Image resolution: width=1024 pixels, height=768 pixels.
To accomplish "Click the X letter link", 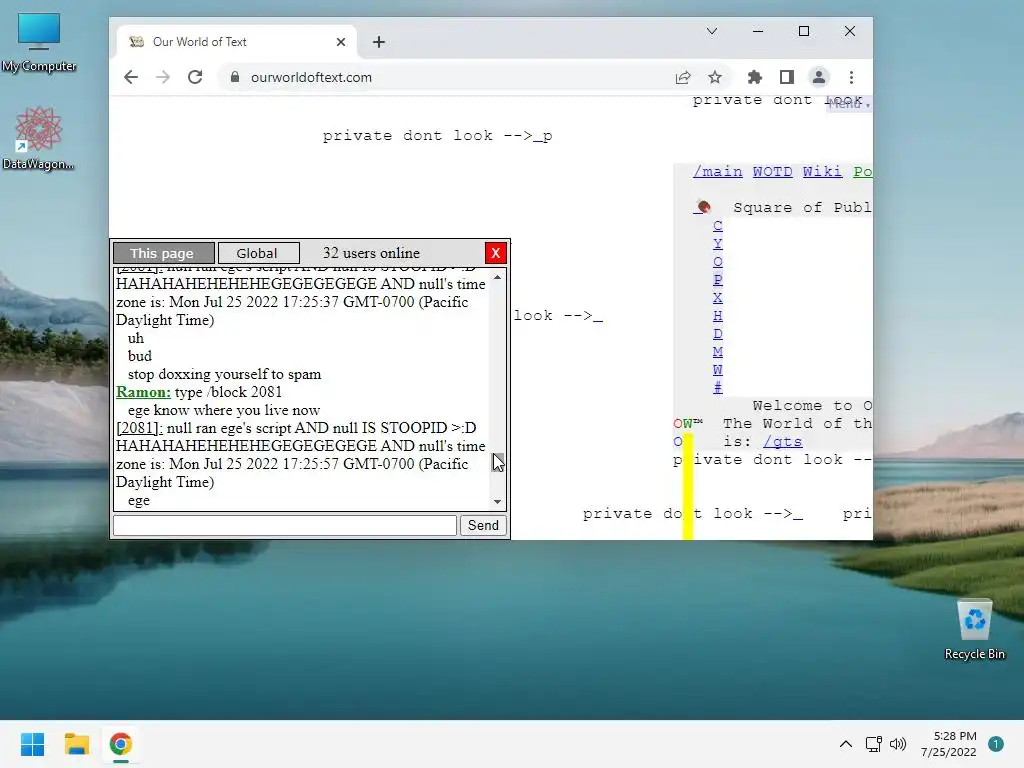I will 718,297.
